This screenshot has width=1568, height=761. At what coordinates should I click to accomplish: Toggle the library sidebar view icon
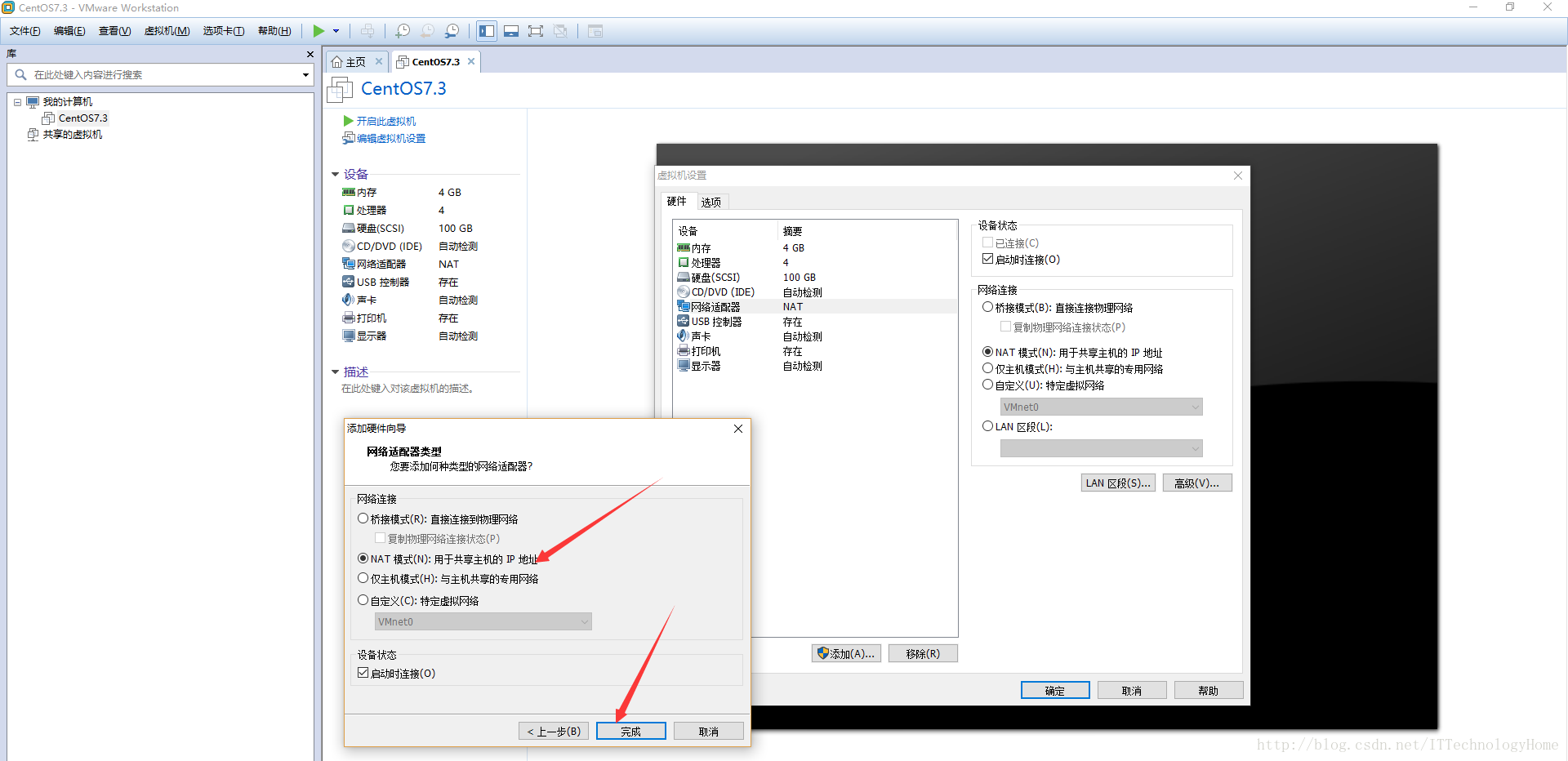pyautogui.click(x=487, y=31)
